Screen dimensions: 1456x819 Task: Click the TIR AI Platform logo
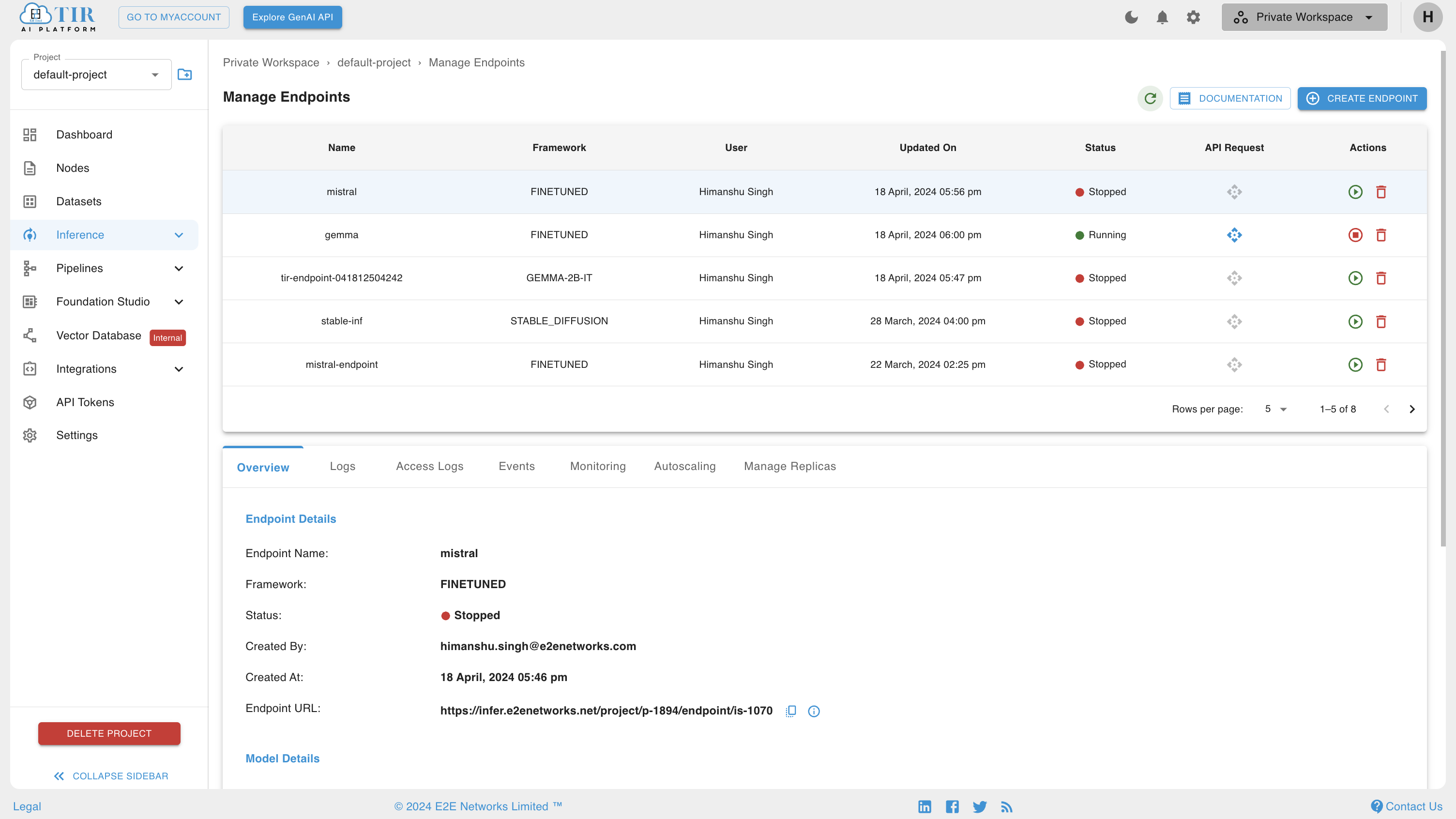pos(58,17)
